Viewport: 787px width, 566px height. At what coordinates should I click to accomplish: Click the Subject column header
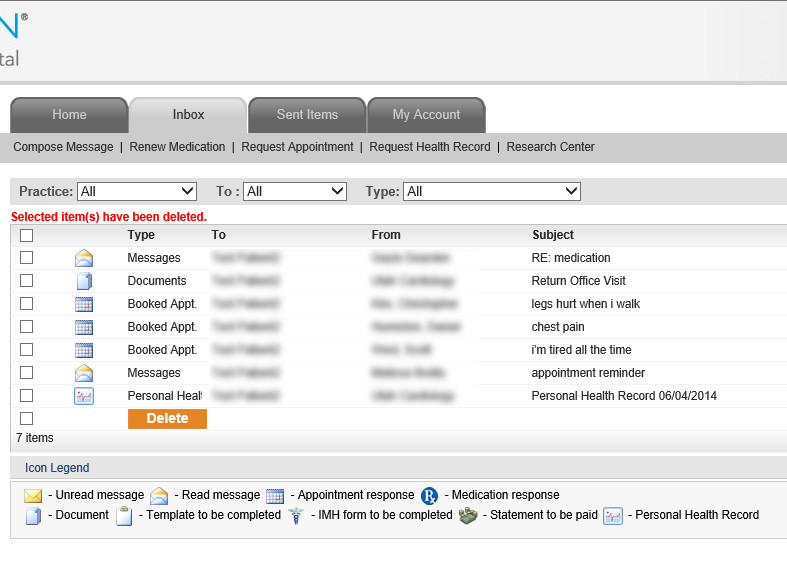(x=553, y=235)
